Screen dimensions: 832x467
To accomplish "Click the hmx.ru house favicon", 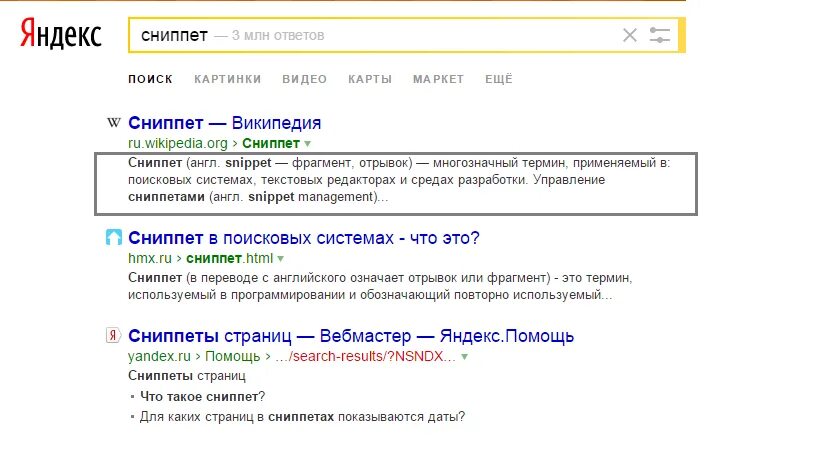I will tap(114, 237).
